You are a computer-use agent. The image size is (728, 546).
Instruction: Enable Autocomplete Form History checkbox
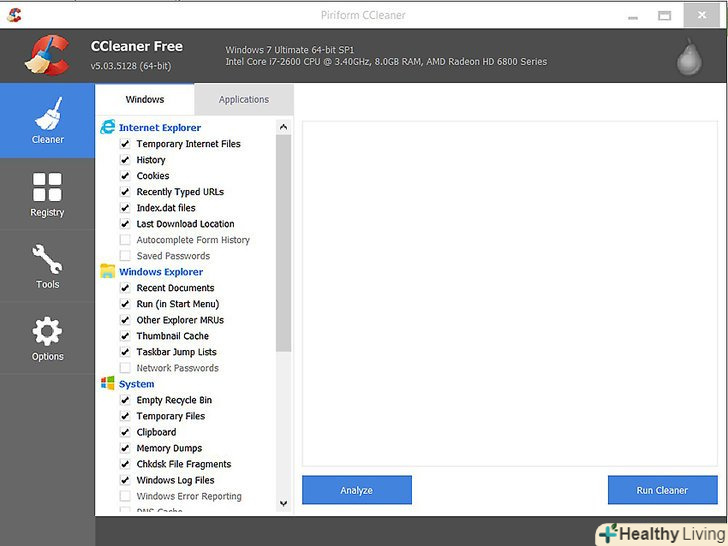click(x=125, y=240)
